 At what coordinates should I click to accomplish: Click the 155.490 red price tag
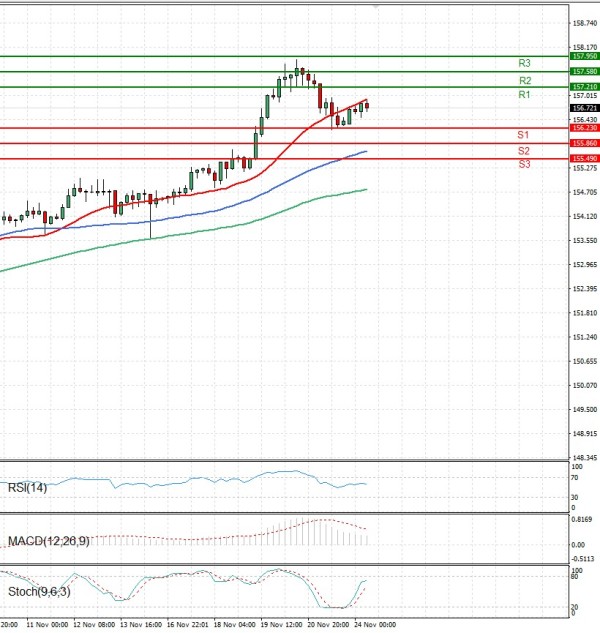pos(584,159)
